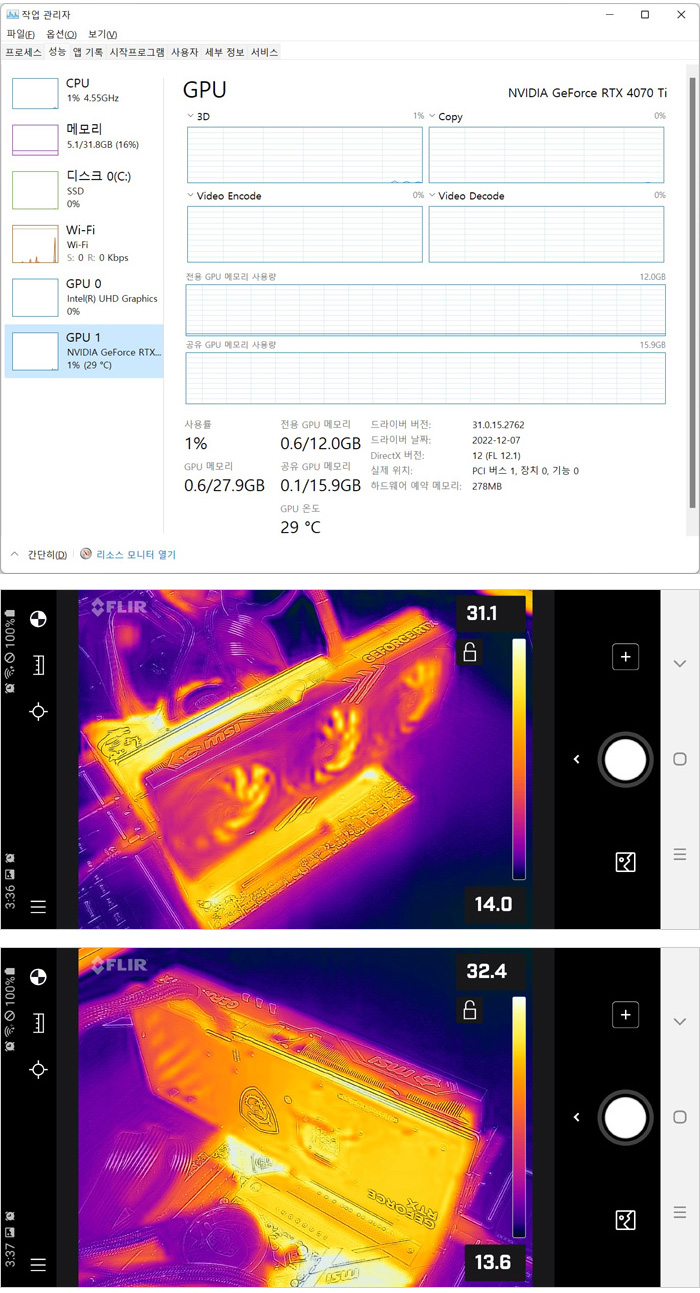The image size is (700, 1293).
Task: Tap crosshair measurement icon in upper FLIR screen
Action: [x=38, y=711]
